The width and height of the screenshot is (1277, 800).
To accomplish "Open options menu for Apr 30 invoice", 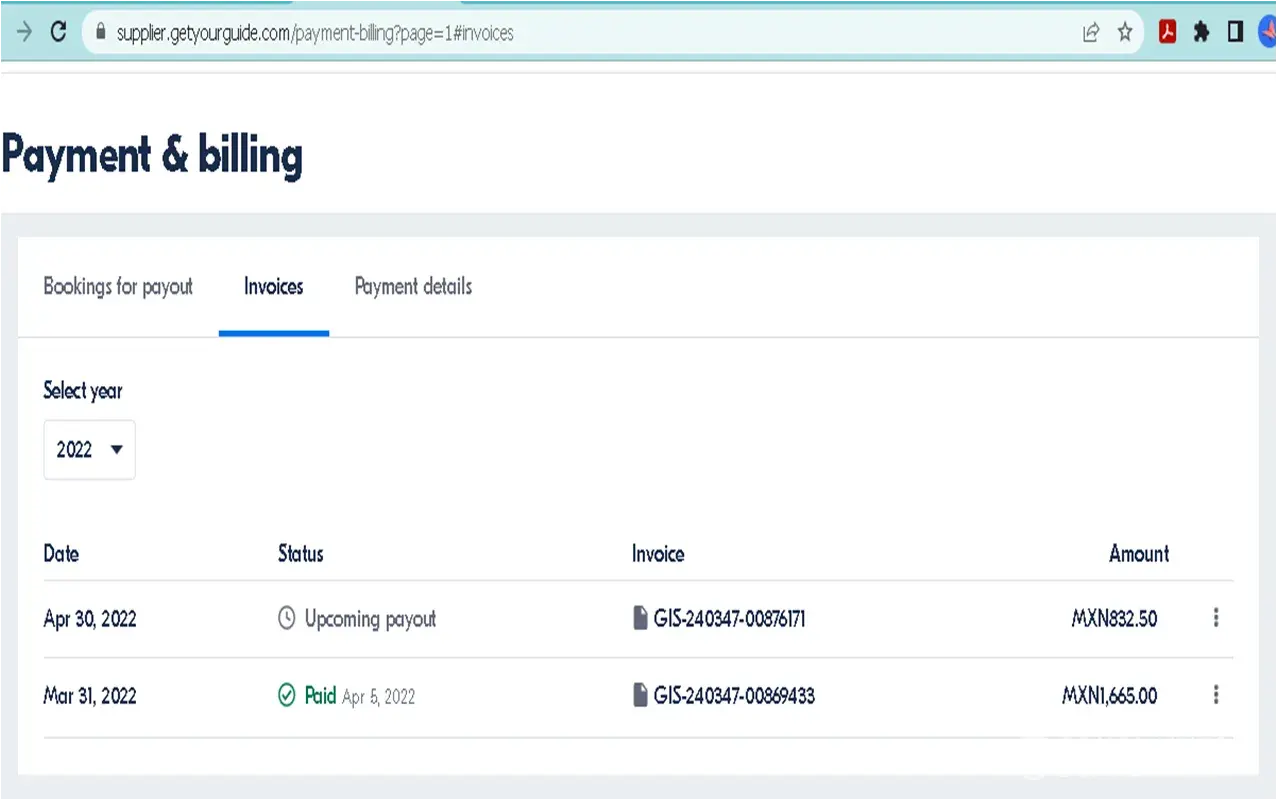I will pyautogui.click(x=1216, y=618).
